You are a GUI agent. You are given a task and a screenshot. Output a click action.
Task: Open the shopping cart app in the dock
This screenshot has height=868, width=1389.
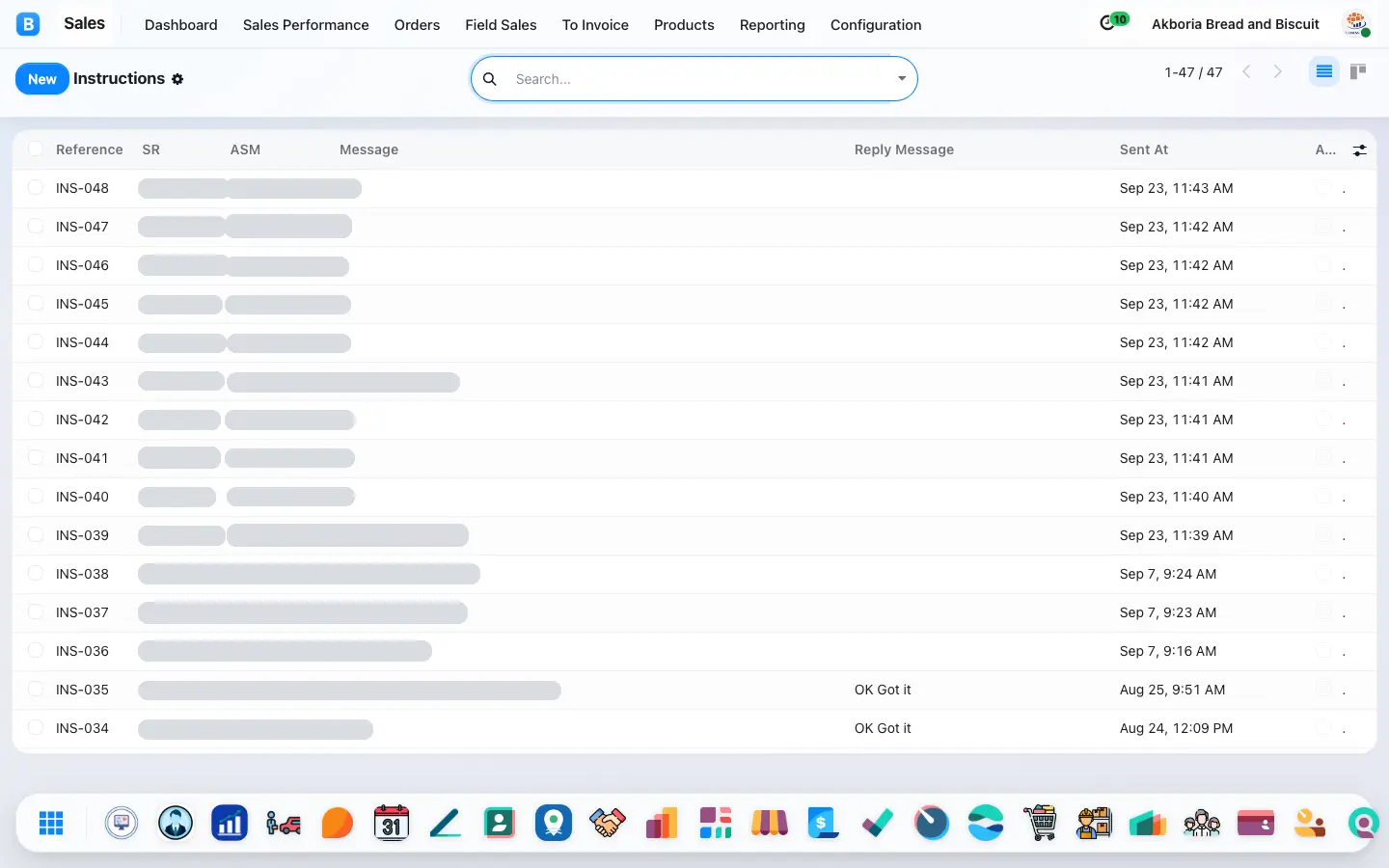coord(1040,823)
